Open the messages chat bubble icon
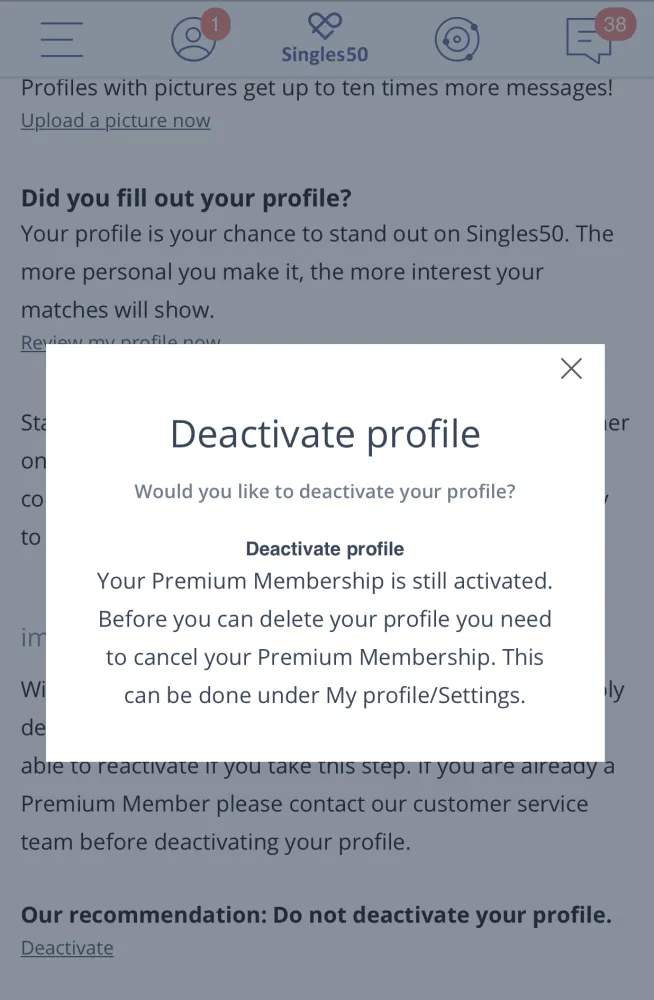Screen dimensions: 654x1000 (x=588, y=41)
